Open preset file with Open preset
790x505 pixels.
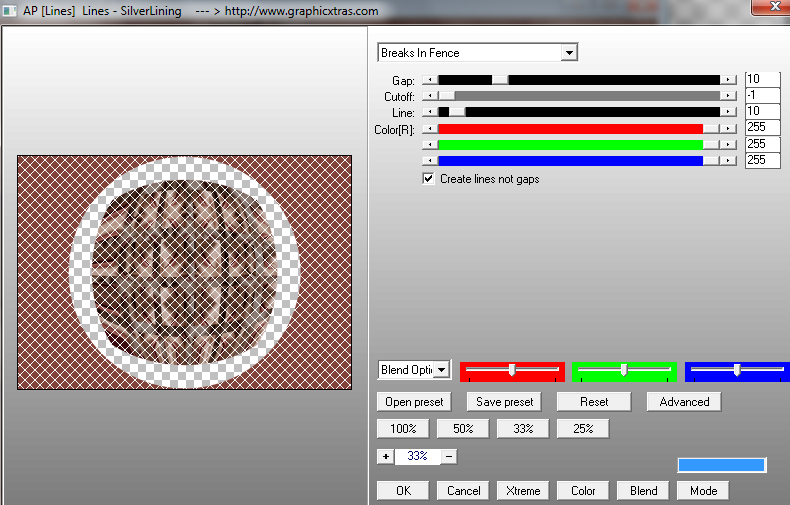tap(413, 402)
